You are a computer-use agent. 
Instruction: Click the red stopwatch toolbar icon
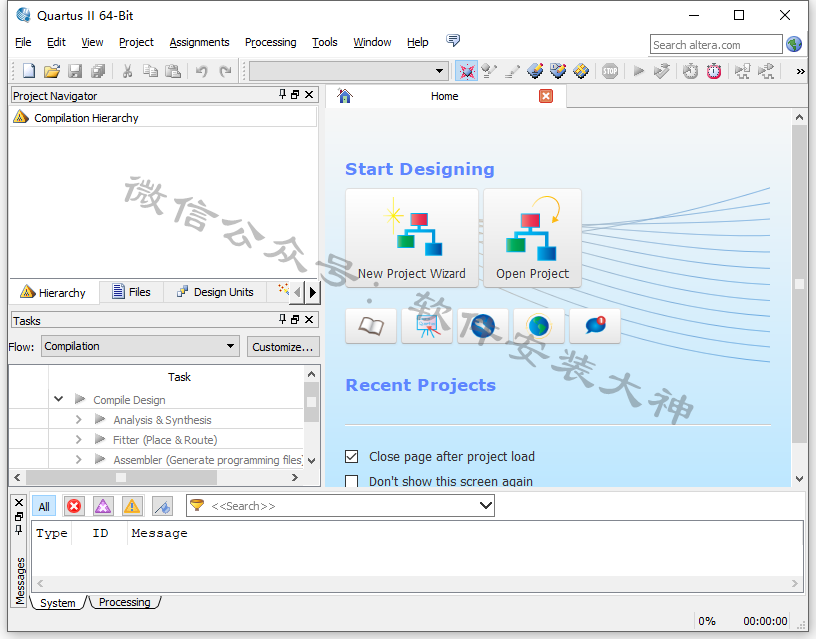[714, 71]
